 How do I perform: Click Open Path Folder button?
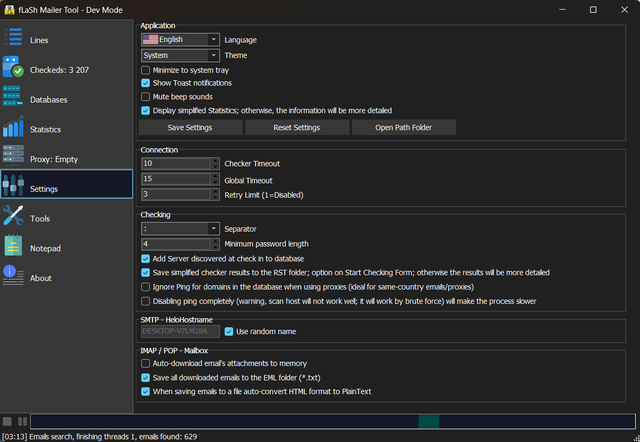coord(404,127)
